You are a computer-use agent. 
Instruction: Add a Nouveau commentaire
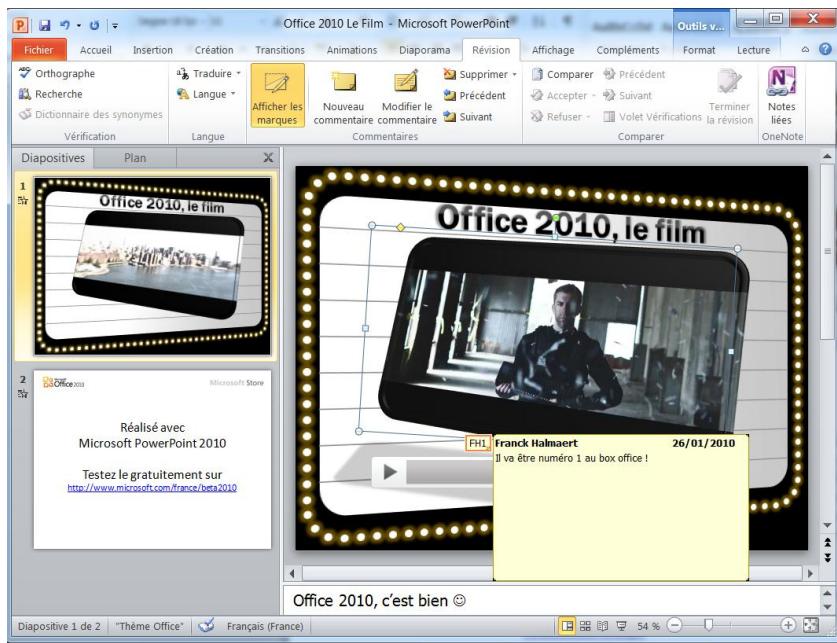click(x=343, y=97)
